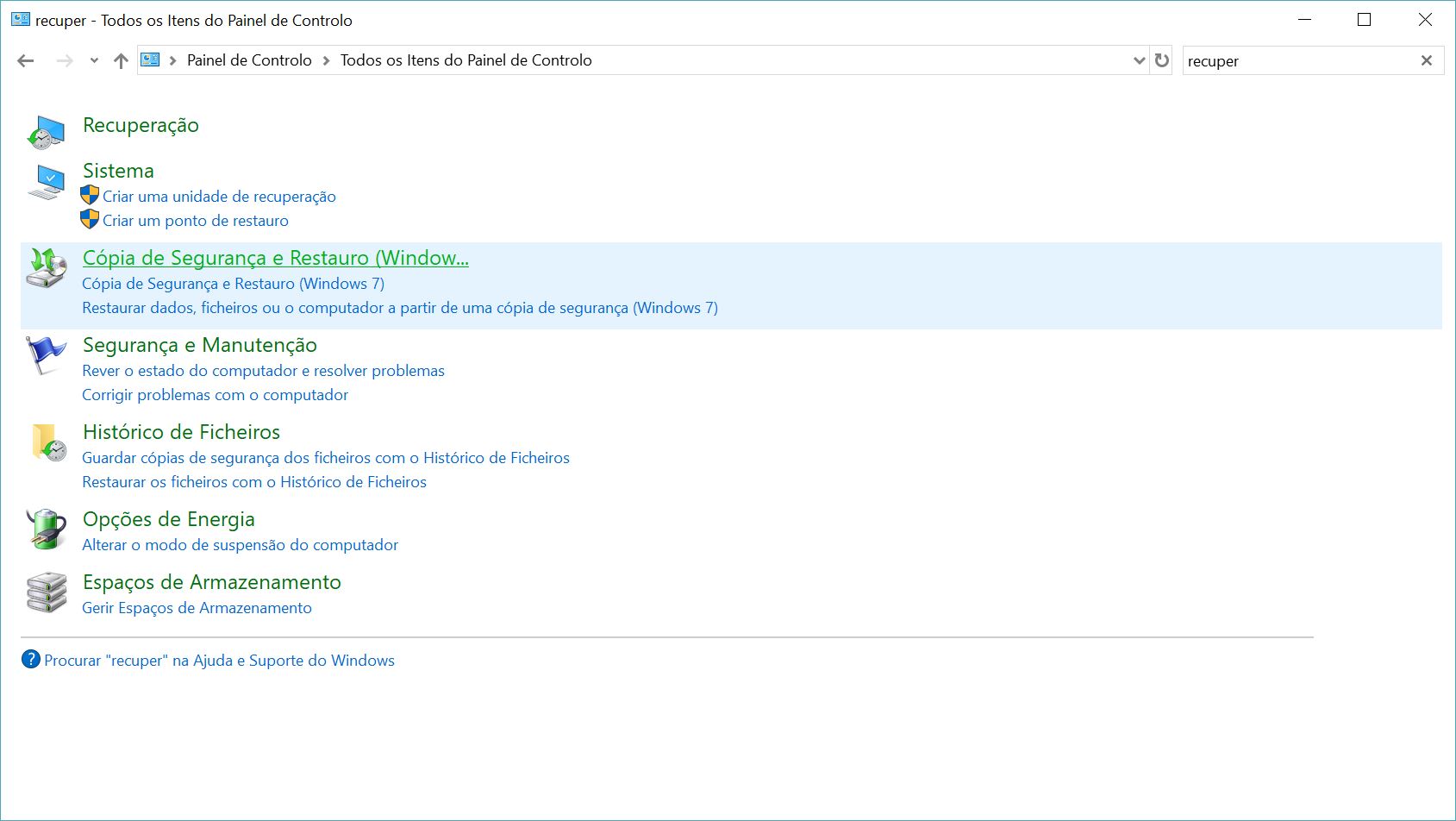Screen dimensions: 1456x821
Task: Clear the search box with the X
Action: tap(1427, 60)
